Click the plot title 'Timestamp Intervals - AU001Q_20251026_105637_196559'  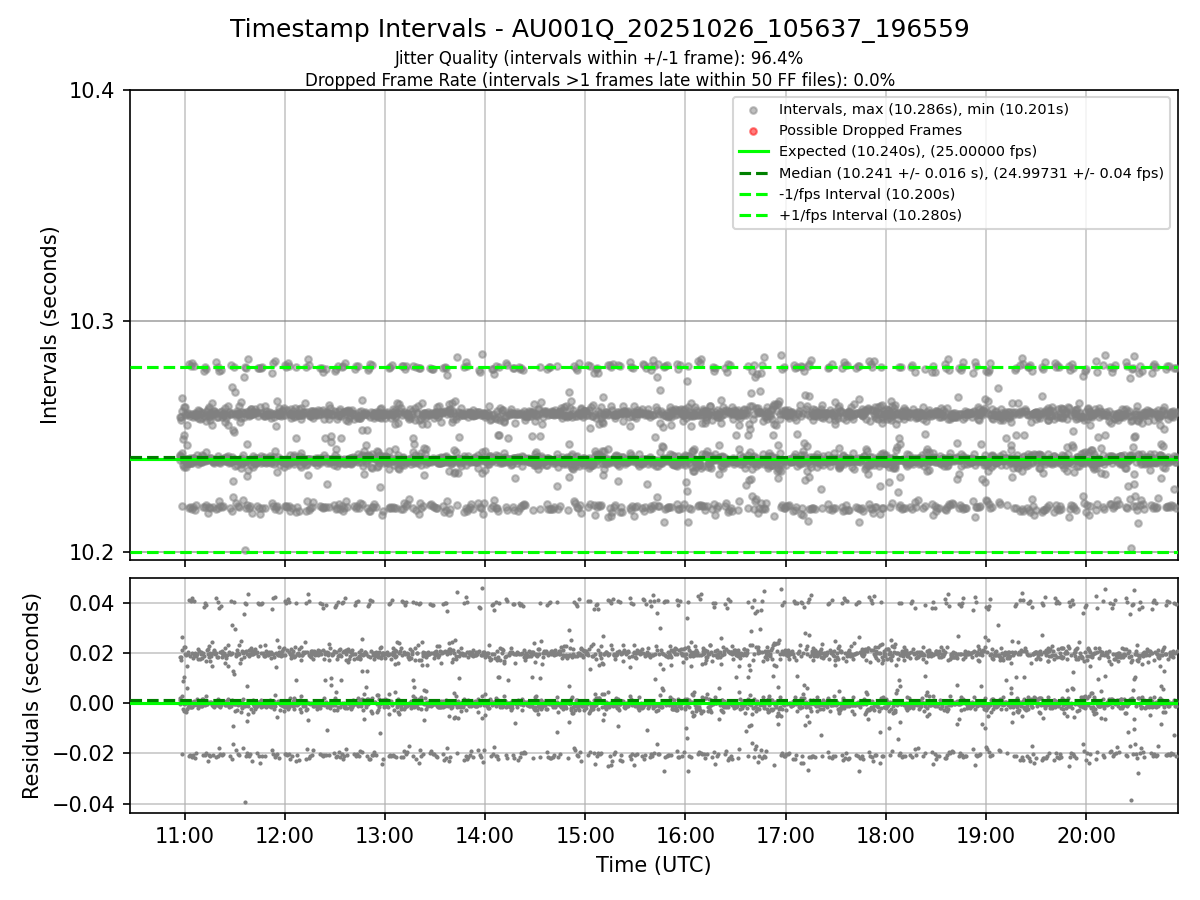coord(599,29)
